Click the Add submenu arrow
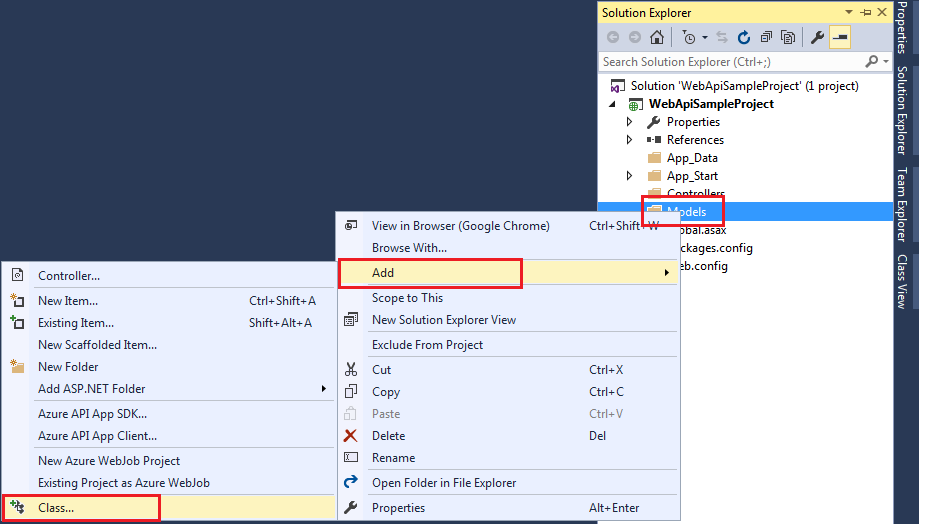This screenshot has width=925, height=524. [x=667, y=273]
